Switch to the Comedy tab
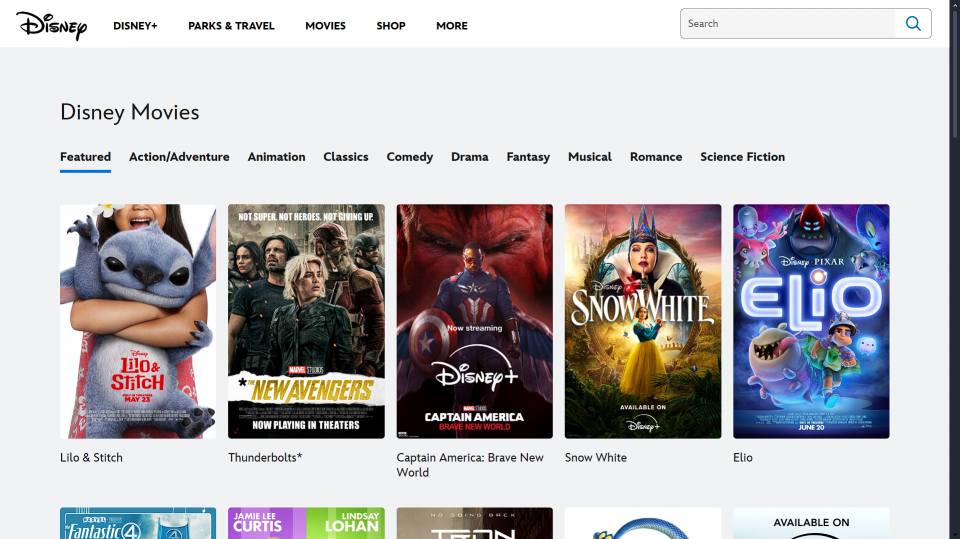The image size is (960, 539). tap(410, 157)
